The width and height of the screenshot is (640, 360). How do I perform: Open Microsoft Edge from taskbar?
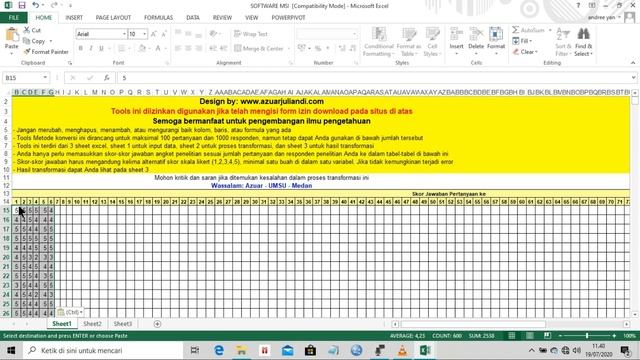tap(219, 350)
